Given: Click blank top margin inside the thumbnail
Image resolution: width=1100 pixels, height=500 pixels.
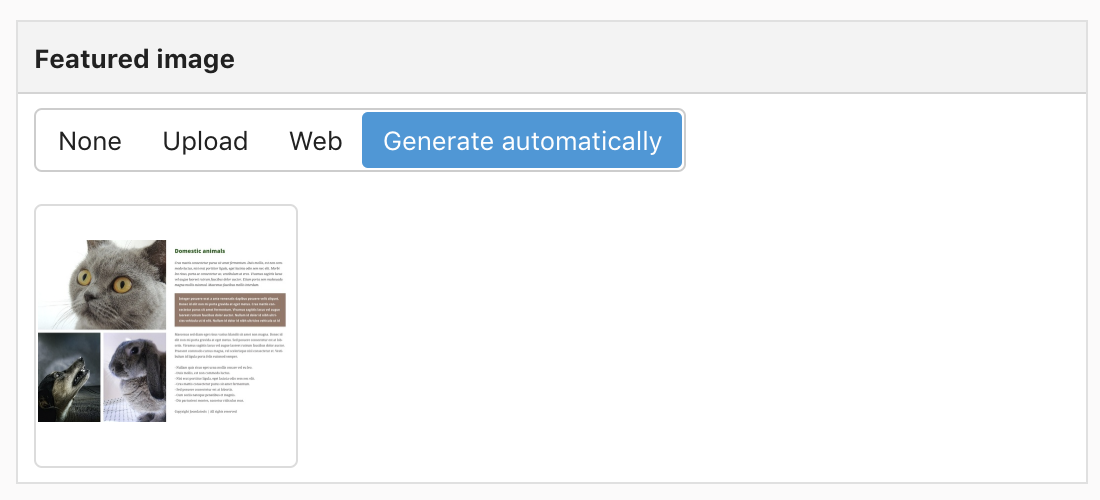Looking at the screenshot, I should 166,223.
